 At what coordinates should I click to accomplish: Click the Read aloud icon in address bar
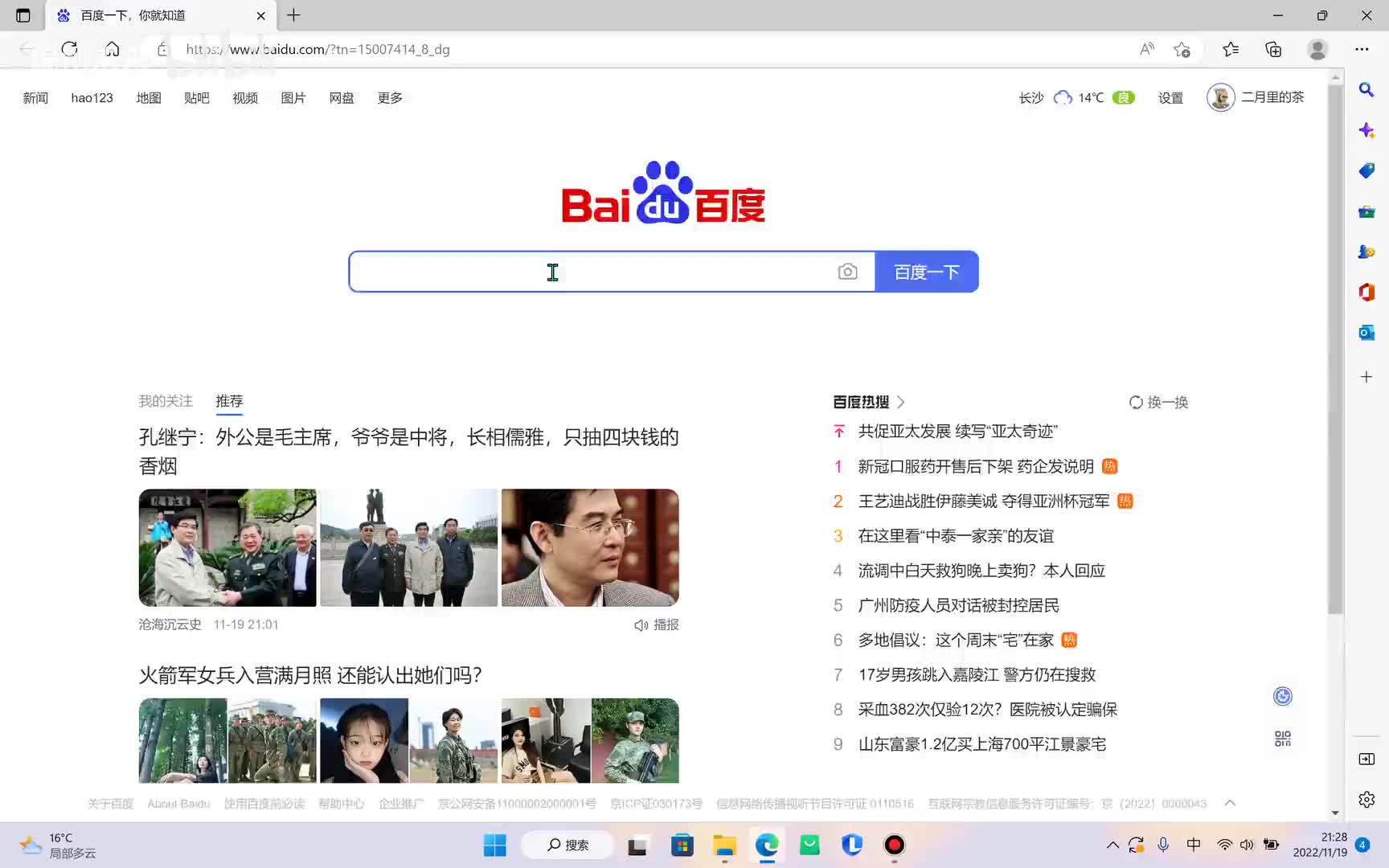point(1147,49)
